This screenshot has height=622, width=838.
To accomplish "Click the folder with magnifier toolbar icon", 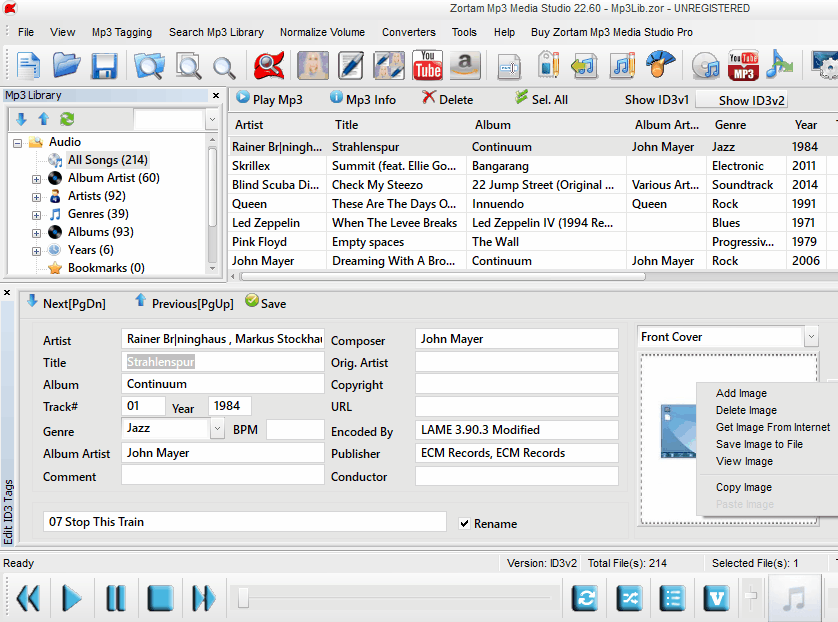I will (x=150, y=66).
